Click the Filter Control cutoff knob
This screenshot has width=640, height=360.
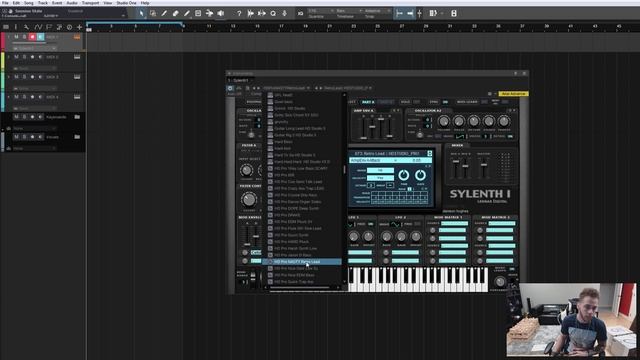[249, 200]
